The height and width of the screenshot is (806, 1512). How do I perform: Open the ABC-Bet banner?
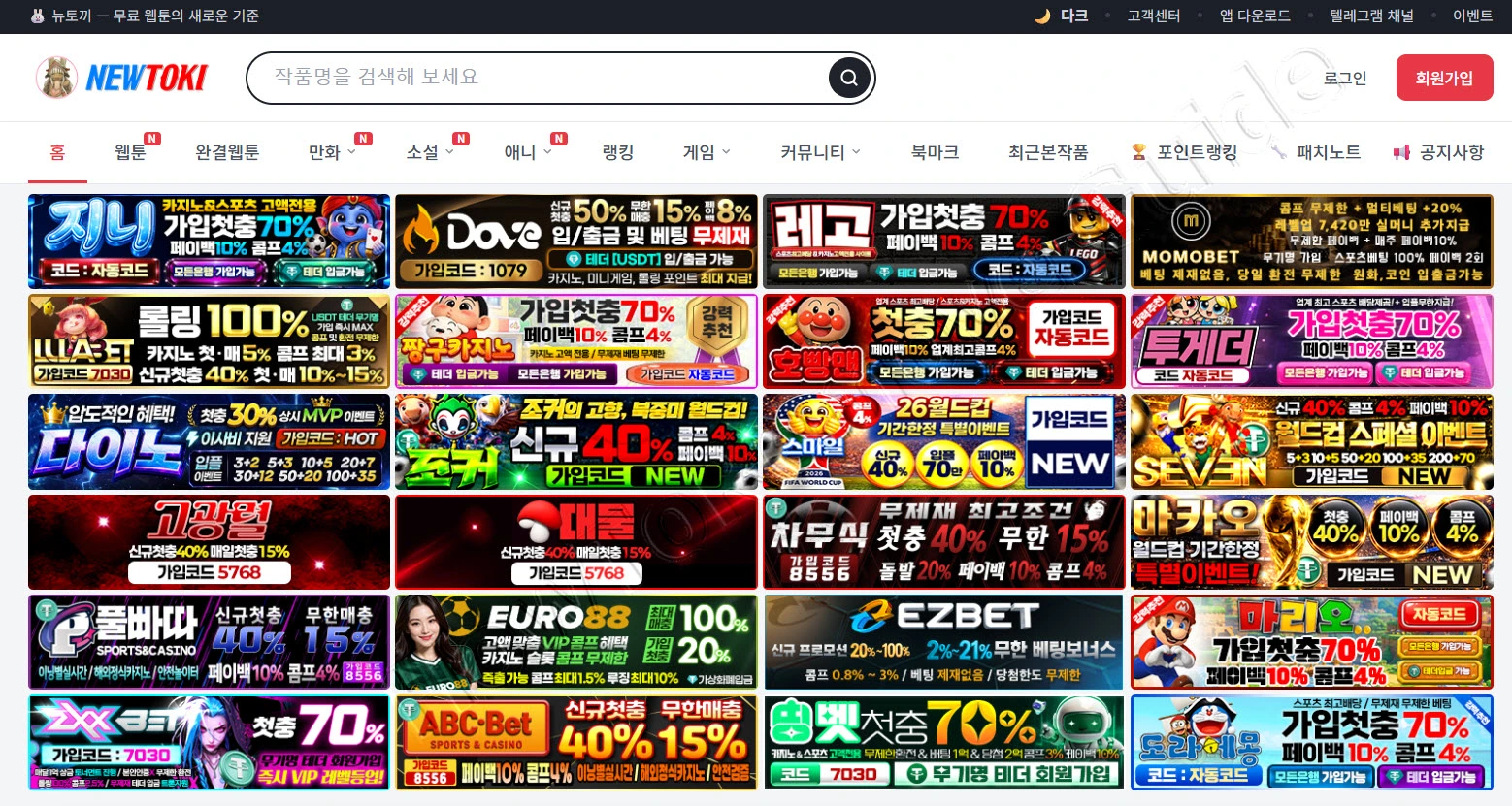[576, 742]
